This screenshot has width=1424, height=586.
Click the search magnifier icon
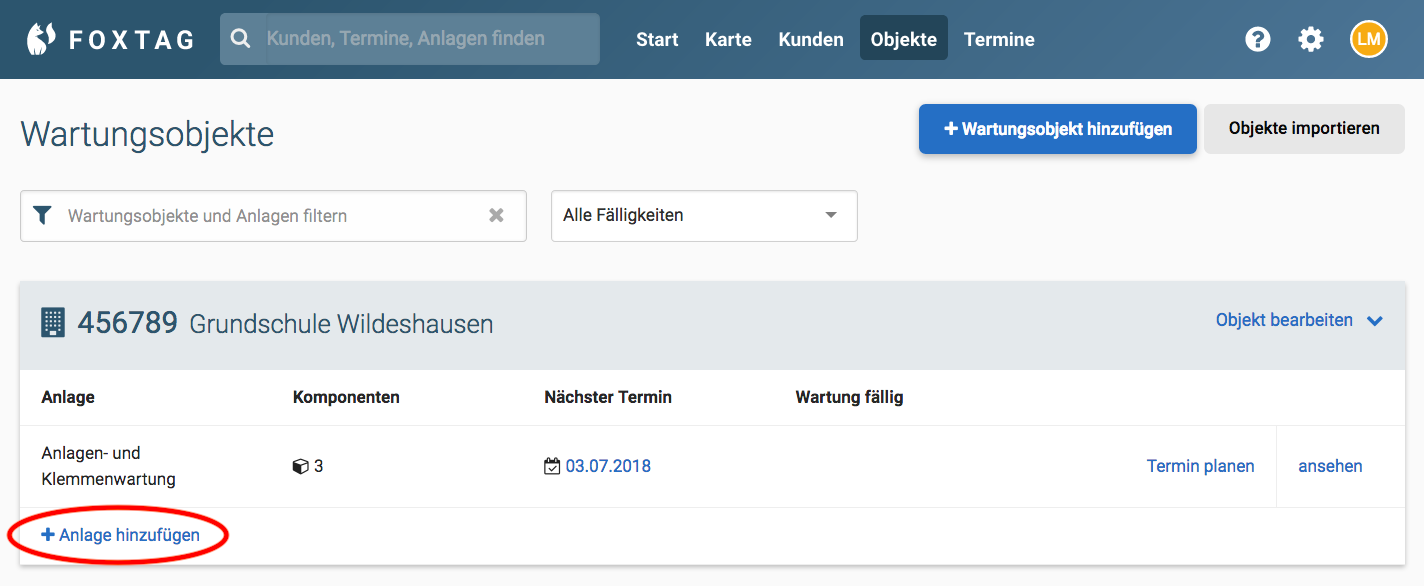click(240, 39)
